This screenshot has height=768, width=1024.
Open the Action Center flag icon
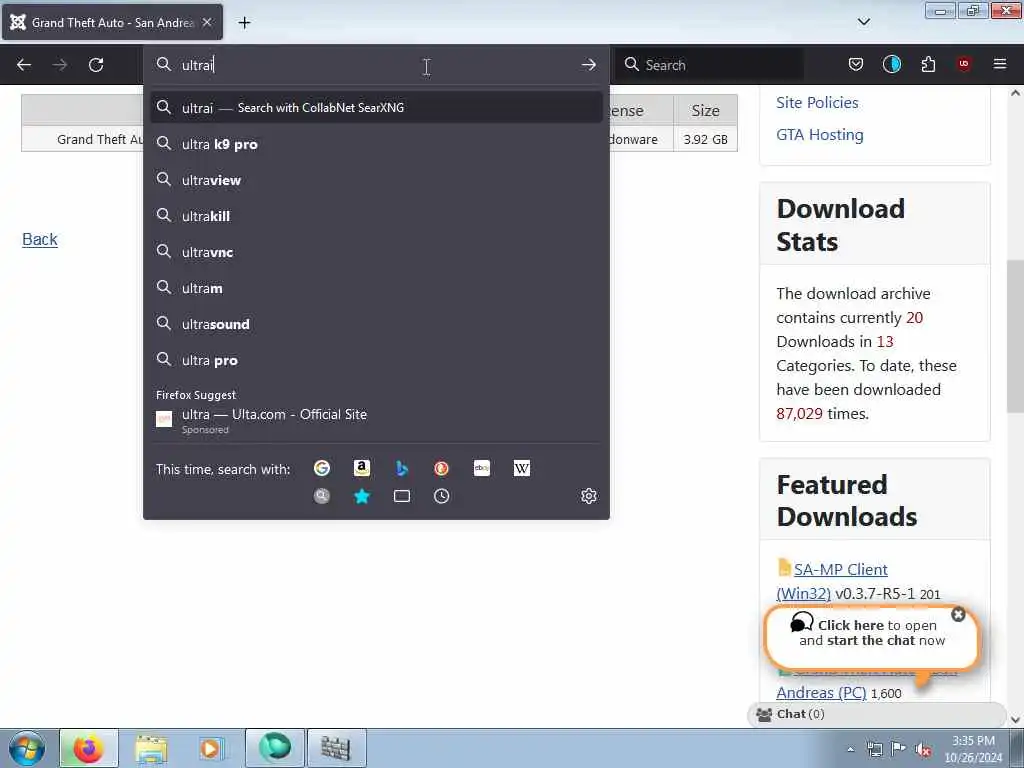[899, 749]
